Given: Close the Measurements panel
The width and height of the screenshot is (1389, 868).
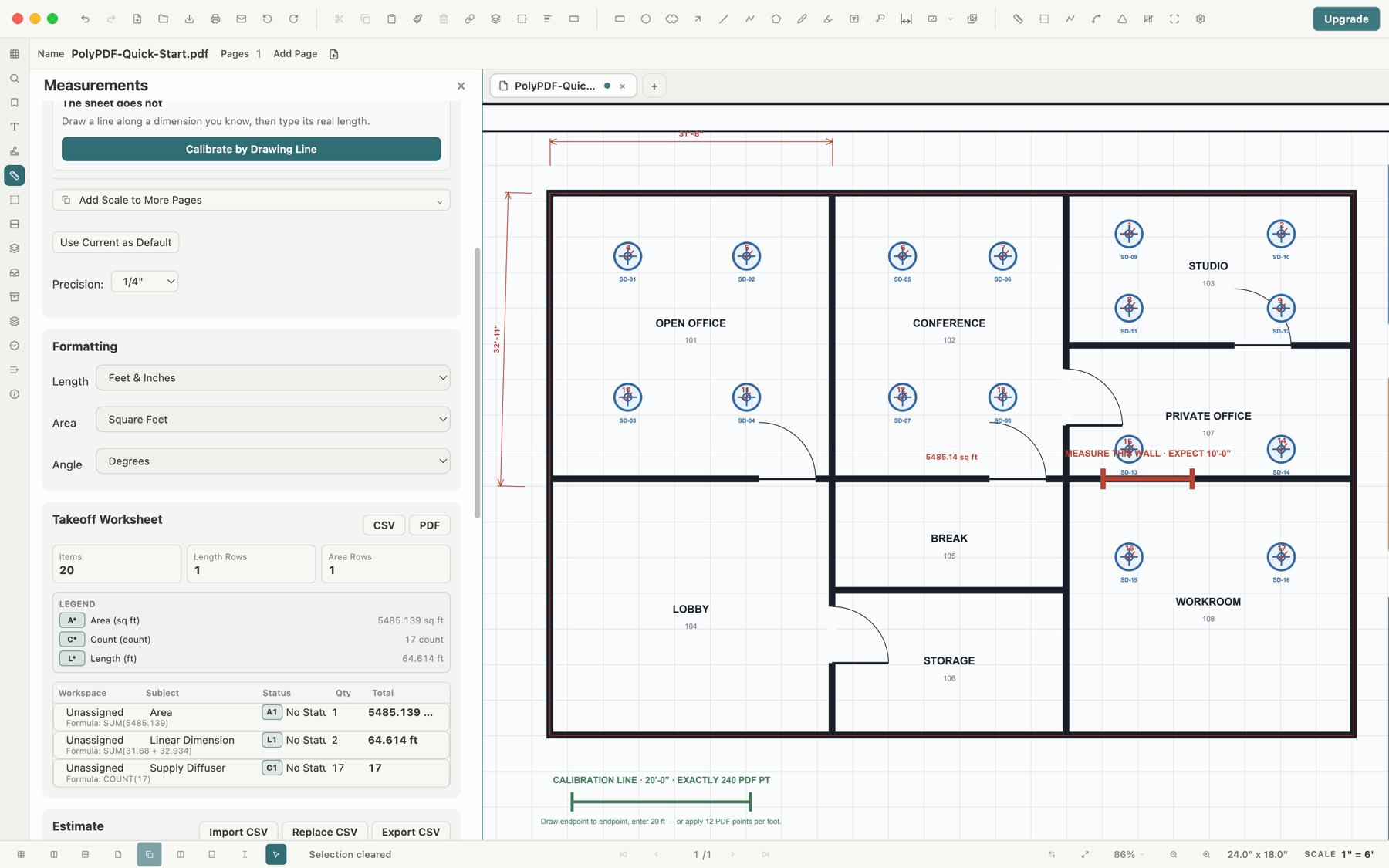Looking at the screenshot, I should point(461,86).
